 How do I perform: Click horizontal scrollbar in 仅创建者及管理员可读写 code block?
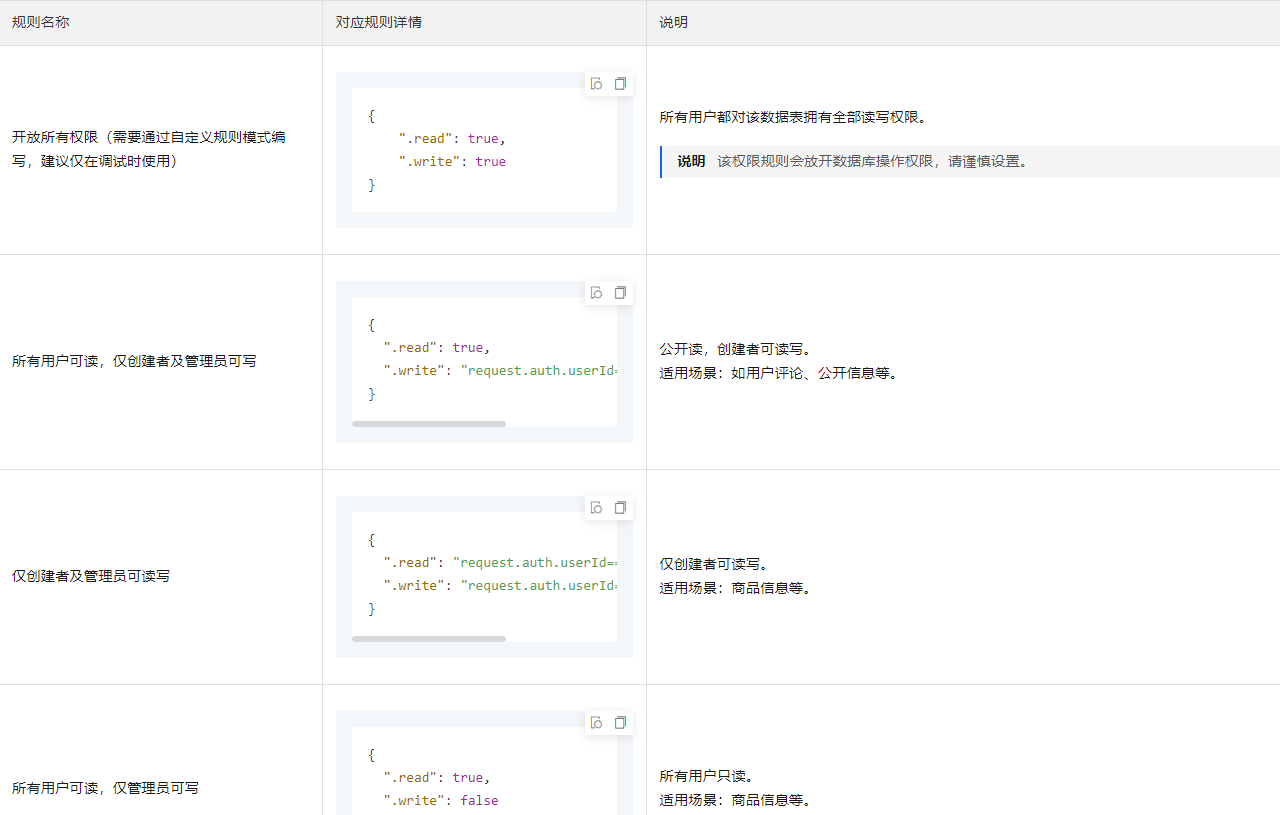click(429, 639)
